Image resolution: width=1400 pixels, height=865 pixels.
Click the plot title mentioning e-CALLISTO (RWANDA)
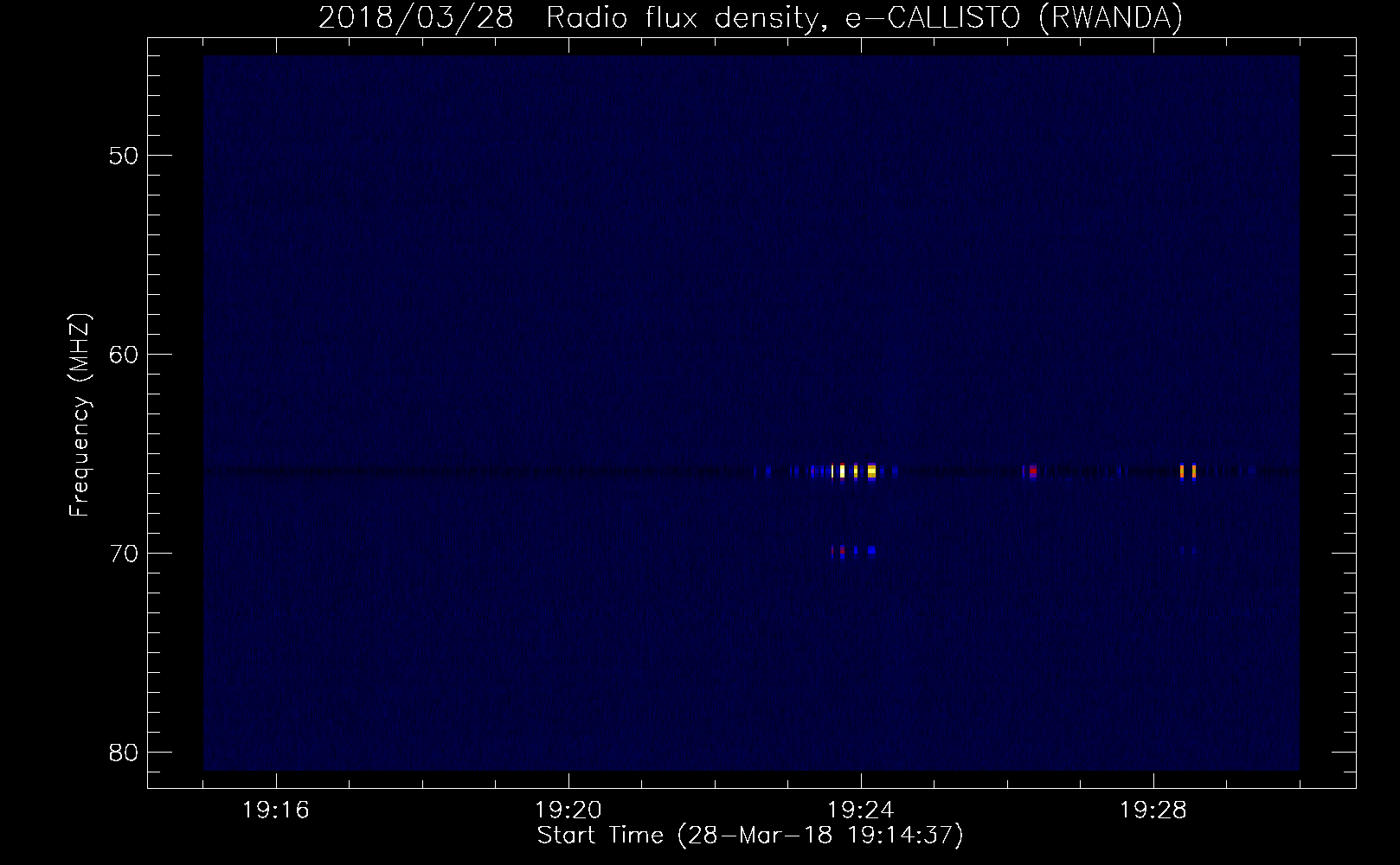[750, 17]
